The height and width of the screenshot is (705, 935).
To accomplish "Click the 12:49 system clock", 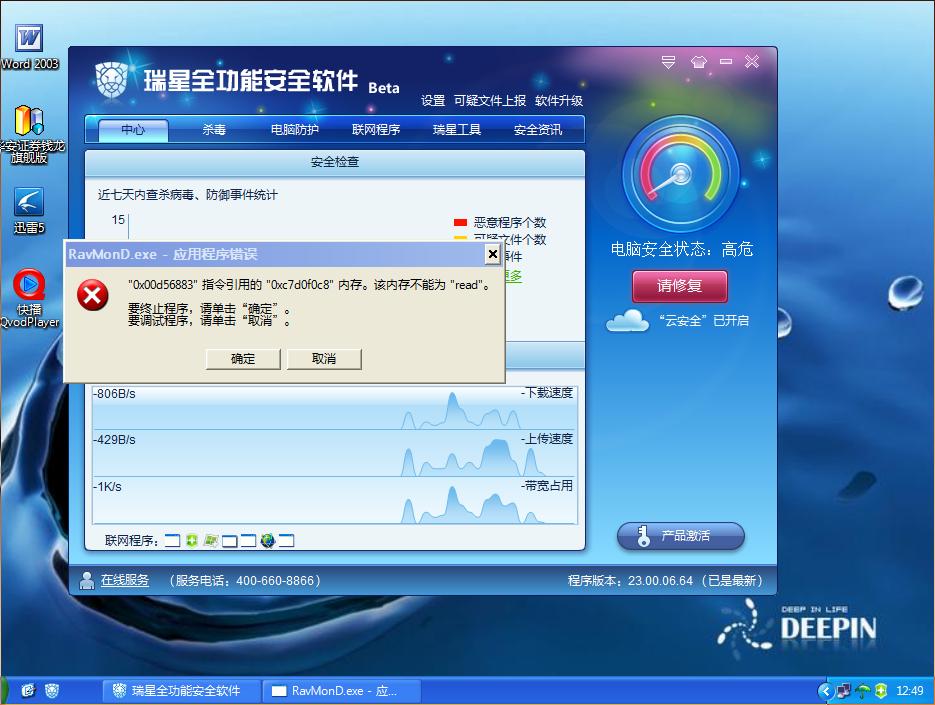I will 910,691.
